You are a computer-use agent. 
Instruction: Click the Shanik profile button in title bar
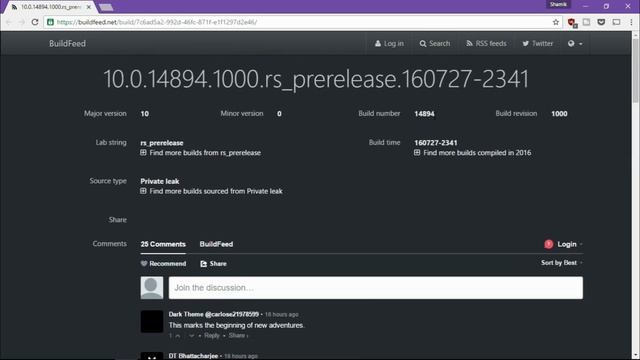tap(558, 4)
